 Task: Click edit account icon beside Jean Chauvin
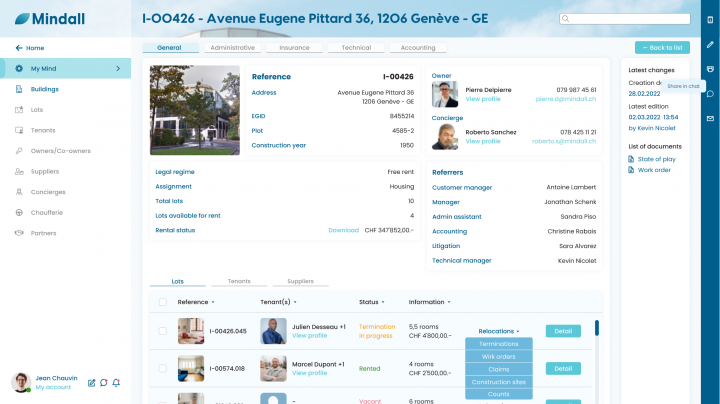tap(91, 382)
